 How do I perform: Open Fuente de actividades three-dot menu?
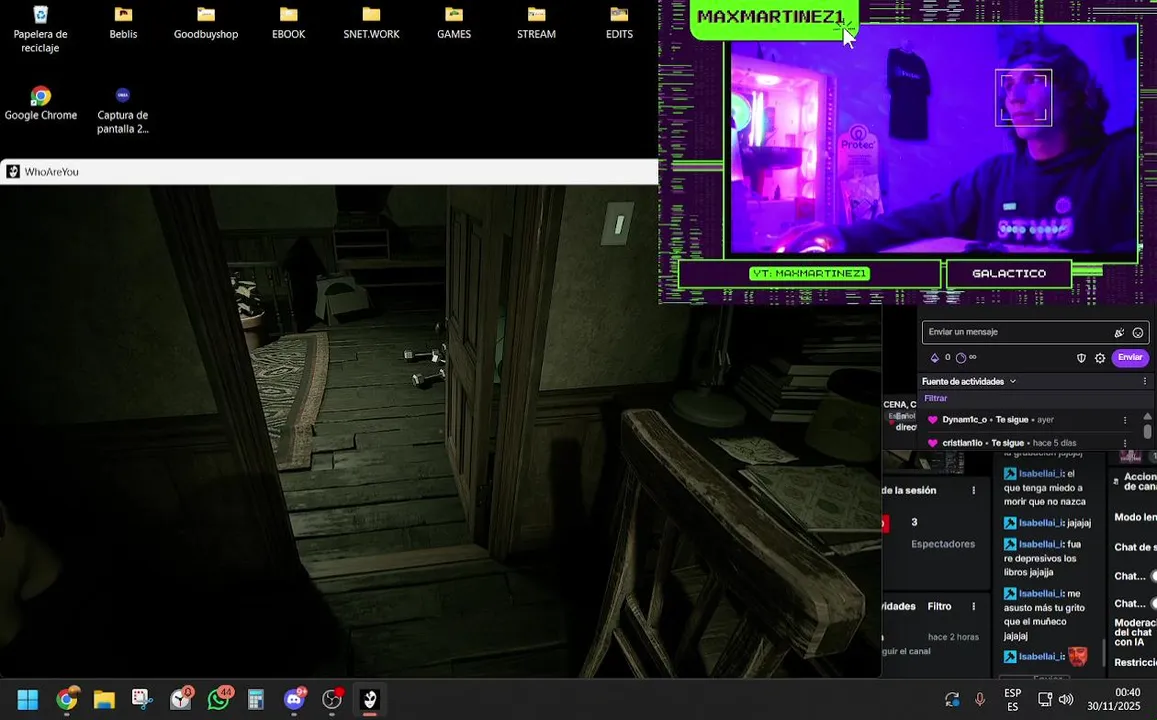click(1144, 381)
